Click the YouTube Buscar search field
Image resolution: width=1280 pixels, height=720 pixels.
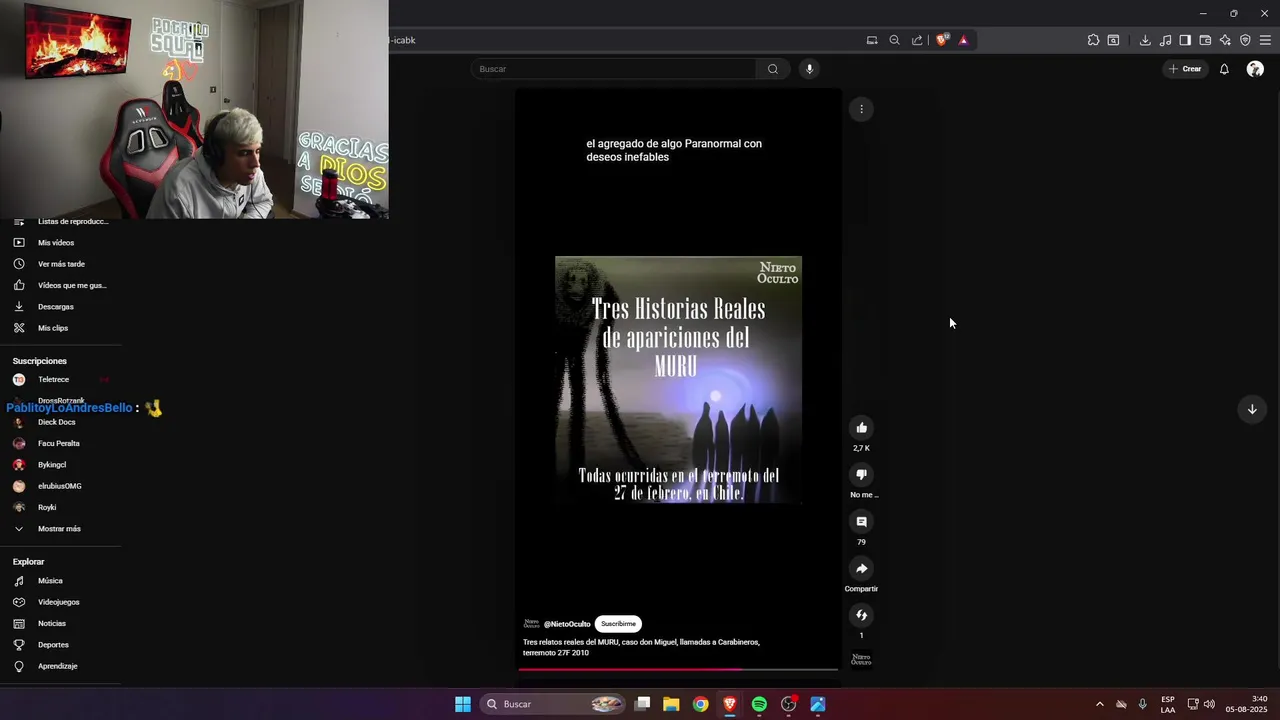[x=614, y=69]
